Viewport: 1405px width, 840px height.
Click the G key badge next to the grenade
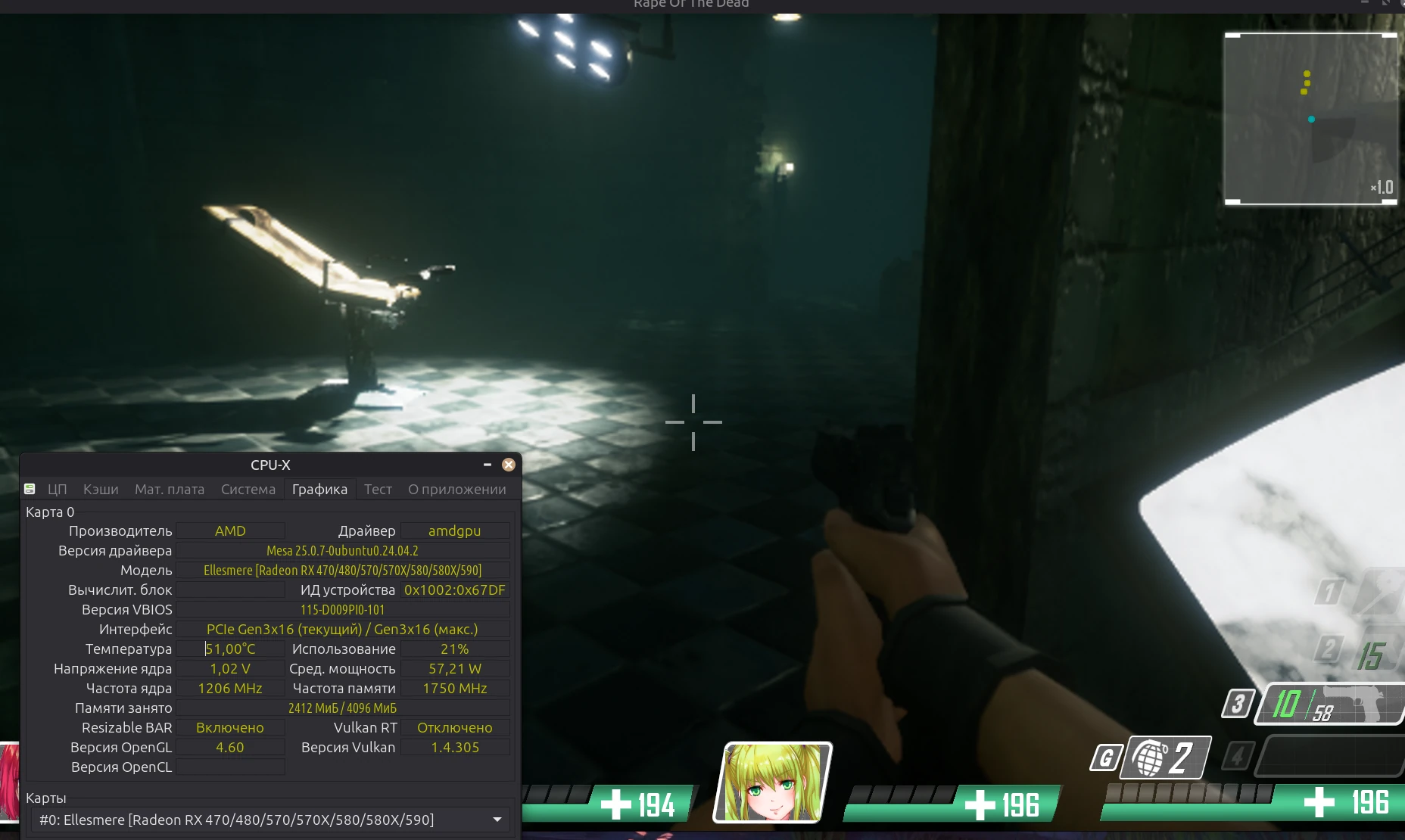pyautogui.click(x=1106, y=758)
